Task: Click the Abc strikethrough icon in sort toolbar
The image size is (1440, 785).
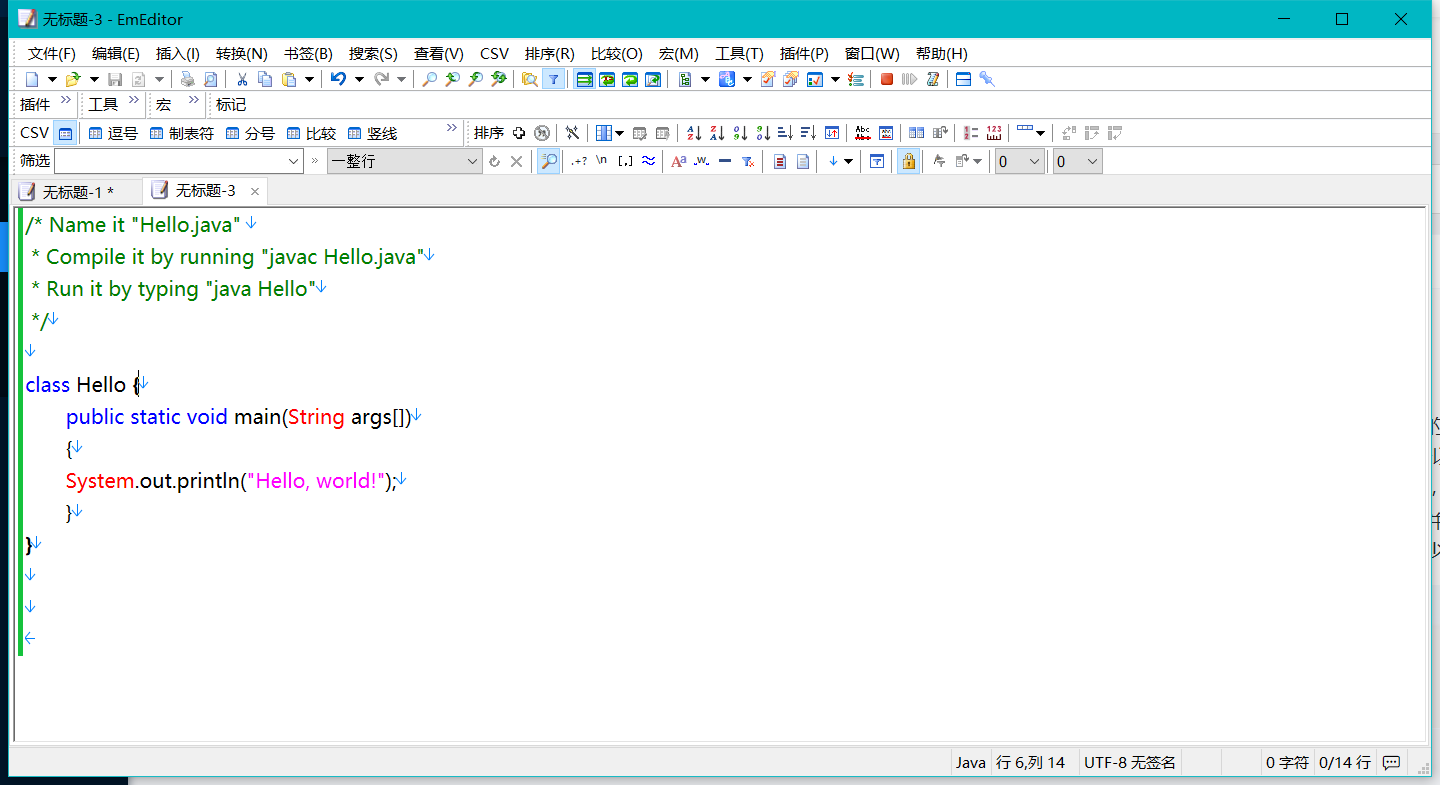Action: [862, 133]
